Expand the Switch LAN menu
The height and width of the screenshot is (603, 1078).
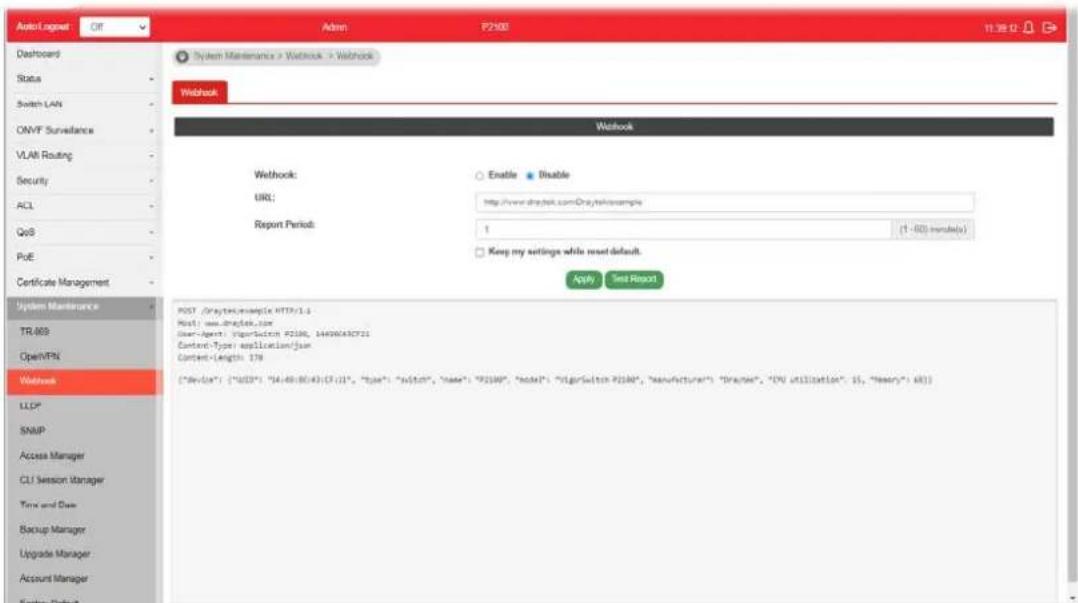pos(84,105)
